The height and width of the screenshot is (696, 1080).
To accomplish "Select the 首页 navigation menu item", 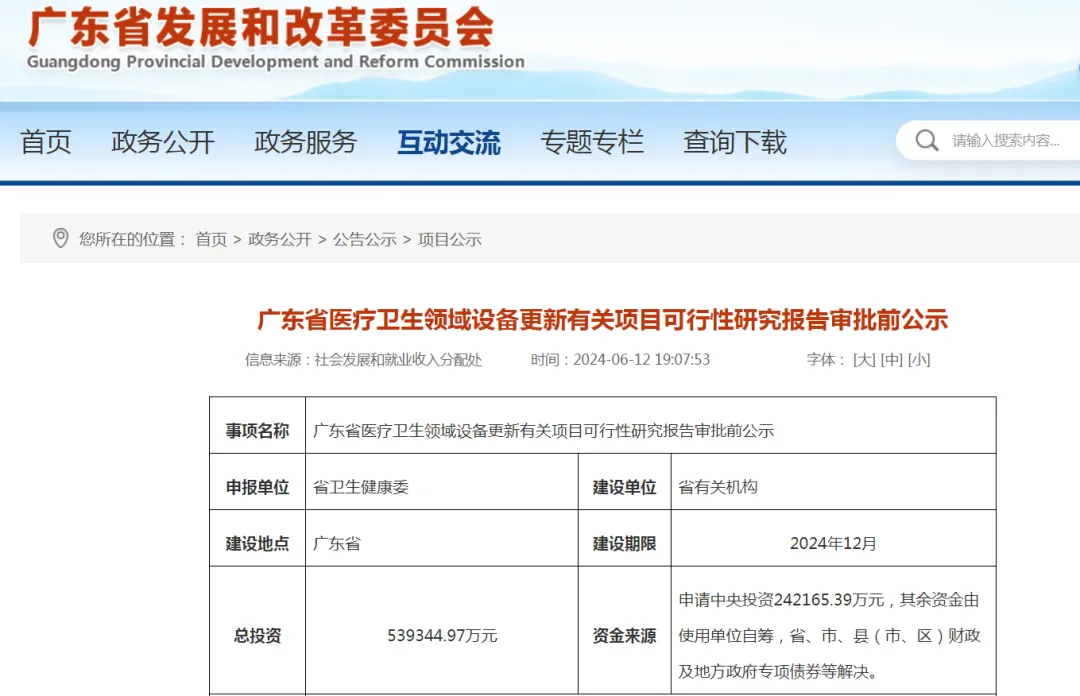I will 45,142.
